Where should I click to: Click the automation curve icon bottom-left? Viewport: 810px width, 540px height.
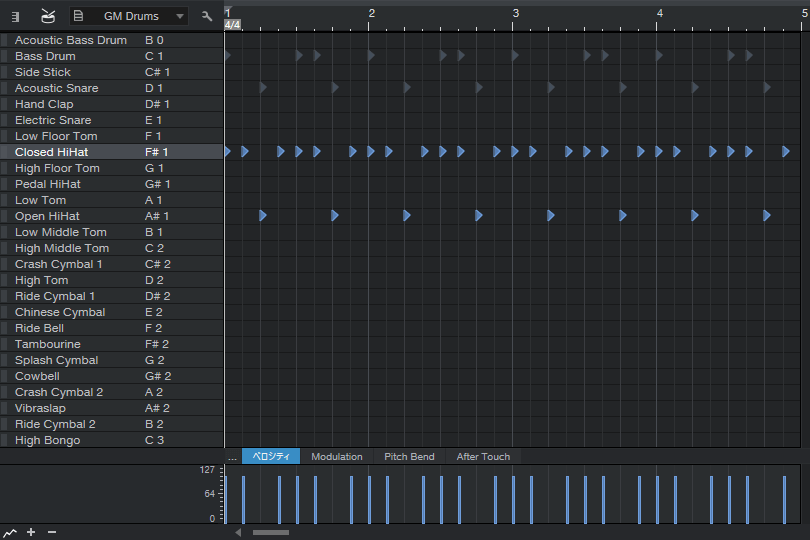click(10, 532)
